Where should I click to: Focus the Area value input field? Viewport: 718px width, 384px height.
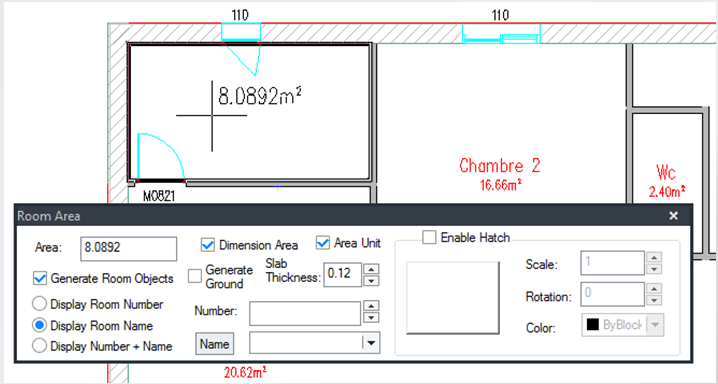(128, 249)
